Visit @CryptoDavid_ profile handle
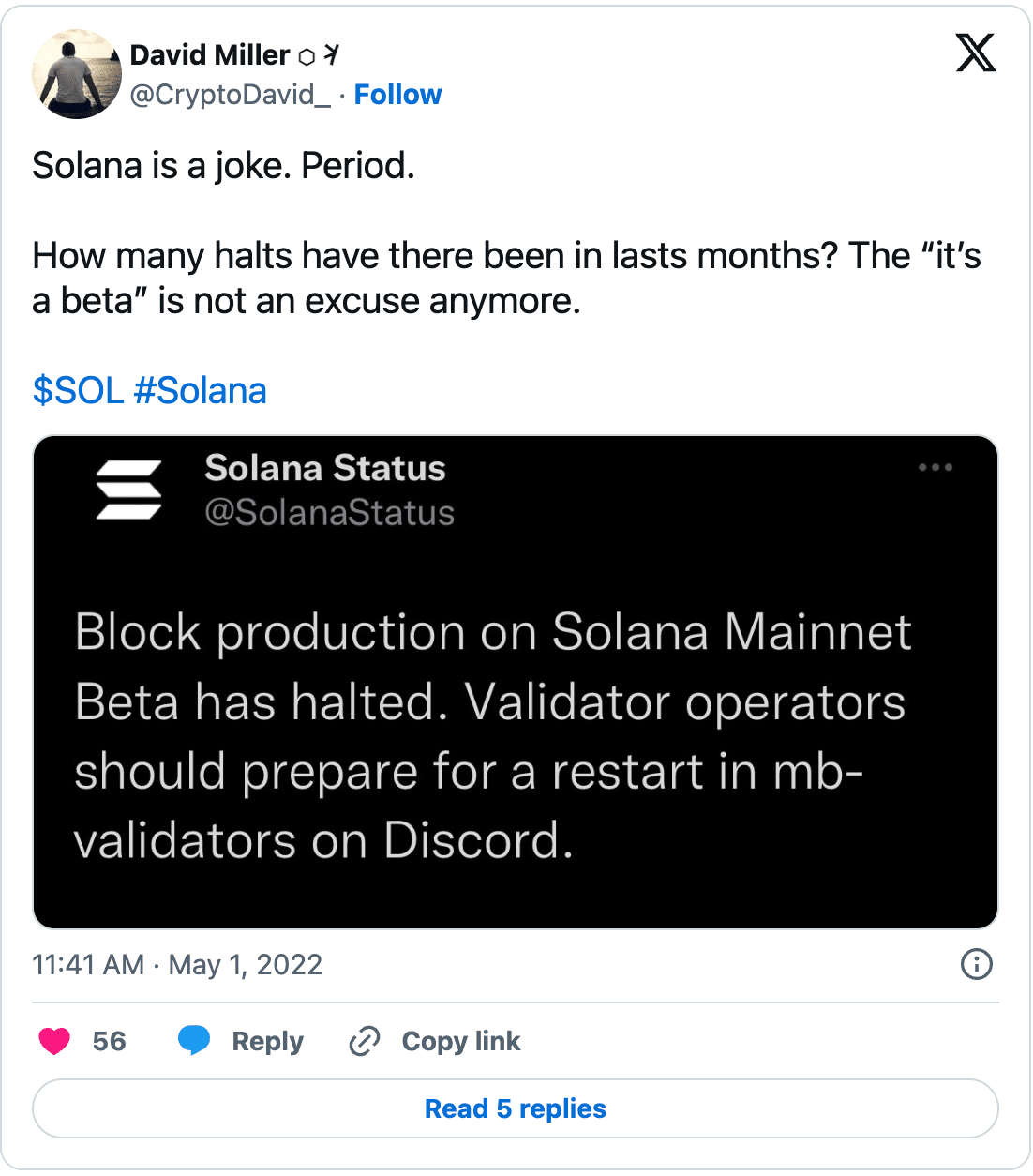Viewport: 1033px width, 1176px height. (229, 94)
